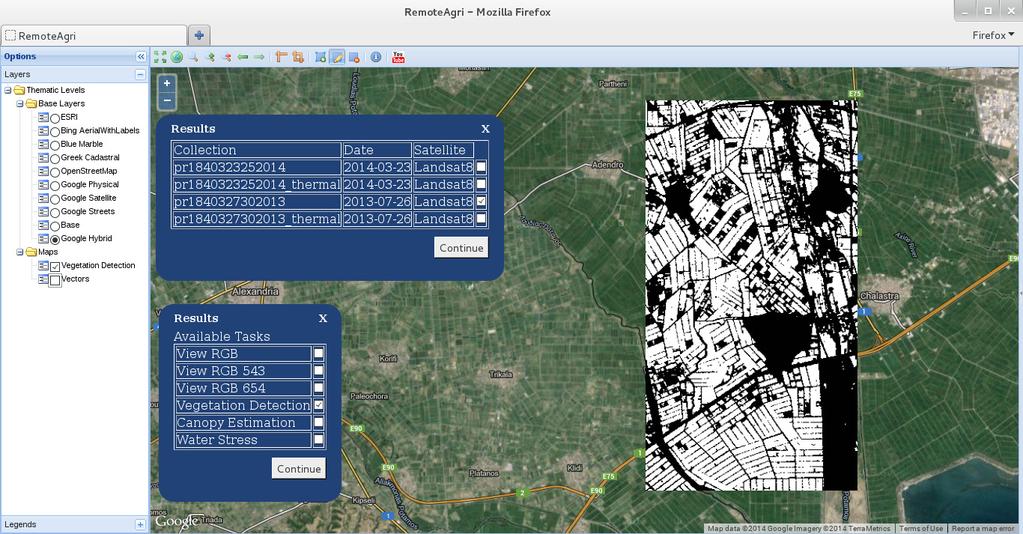
Task: Toggle the pencil edit feature tool
Action: (x=337, y=57)
